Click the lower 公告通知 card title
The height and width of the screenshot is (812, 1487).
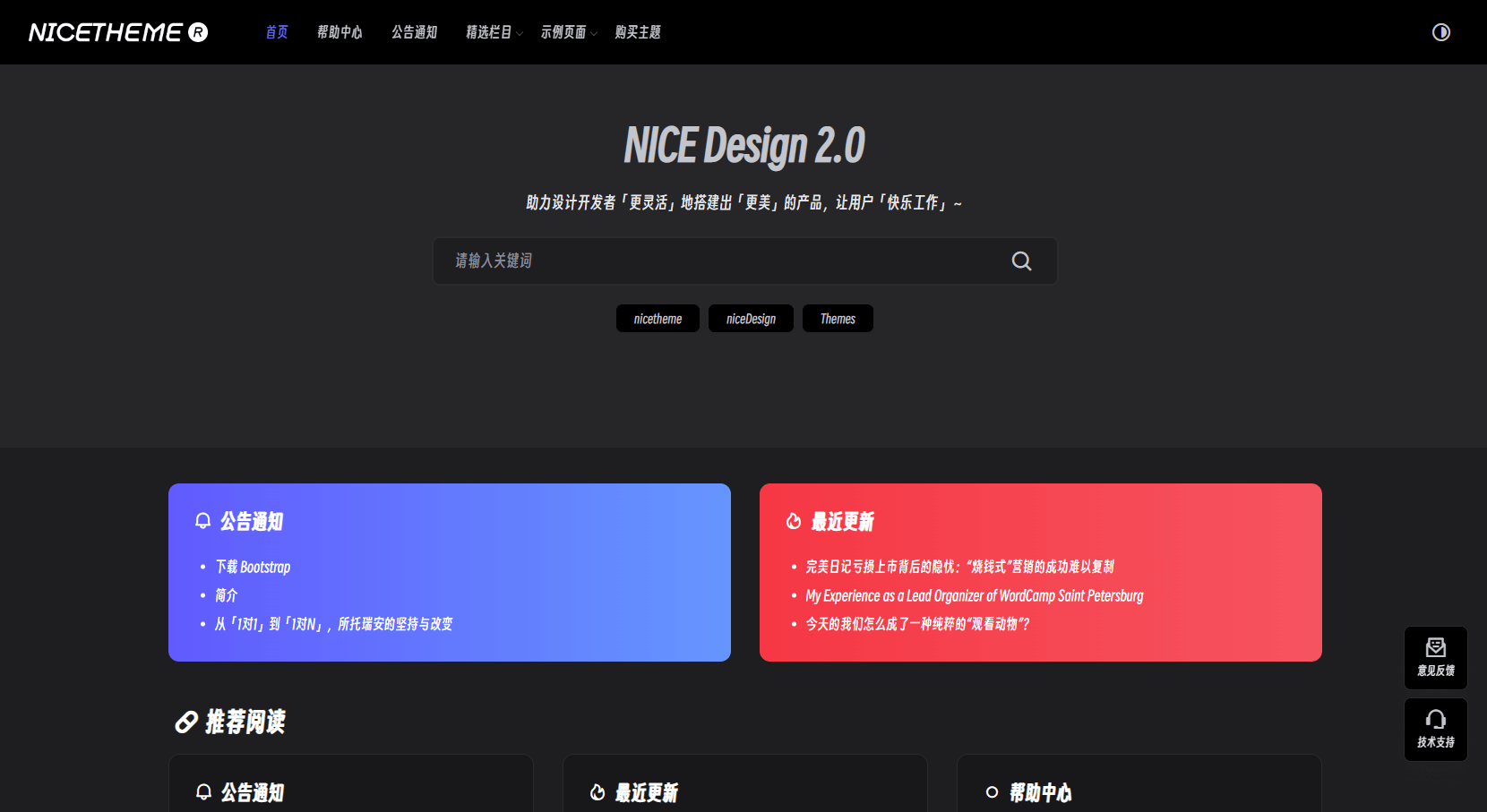[253, 792]
